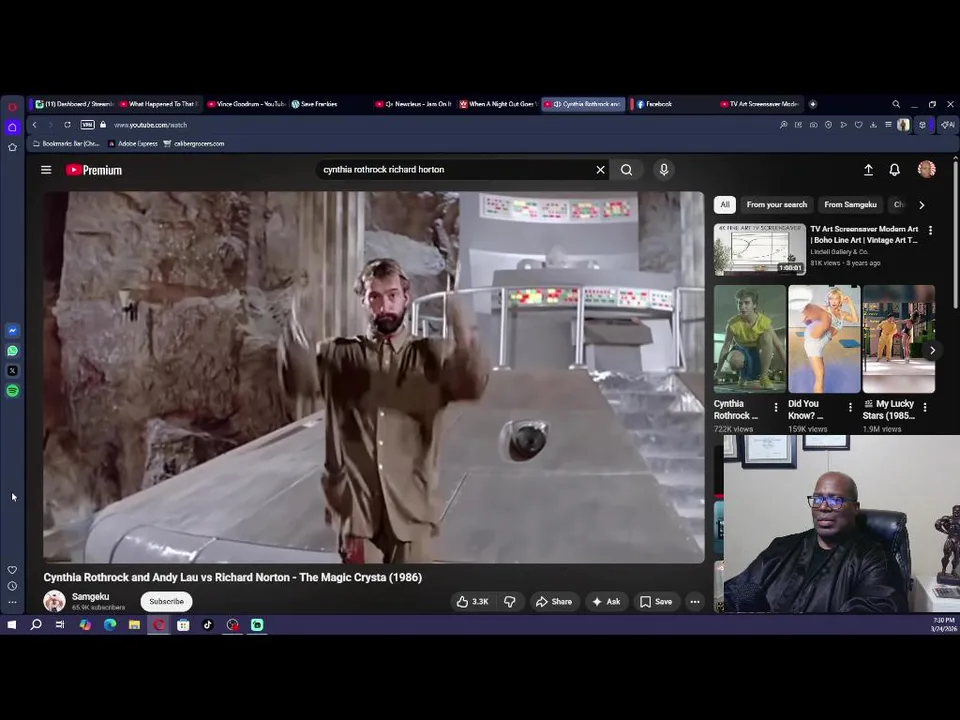Image resolution: width=960 pixels, height=720 pixels.
Task: Clear the search box with X
Action: [601, 170]
